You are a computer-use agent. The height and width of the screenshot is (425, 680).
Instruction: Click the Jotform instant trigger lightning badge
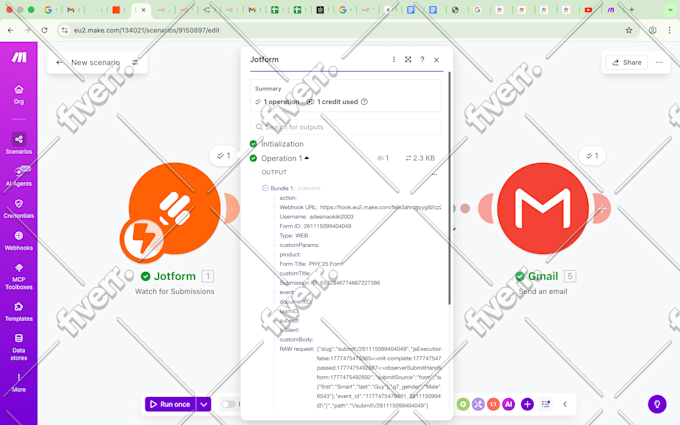tap(143, 239)
